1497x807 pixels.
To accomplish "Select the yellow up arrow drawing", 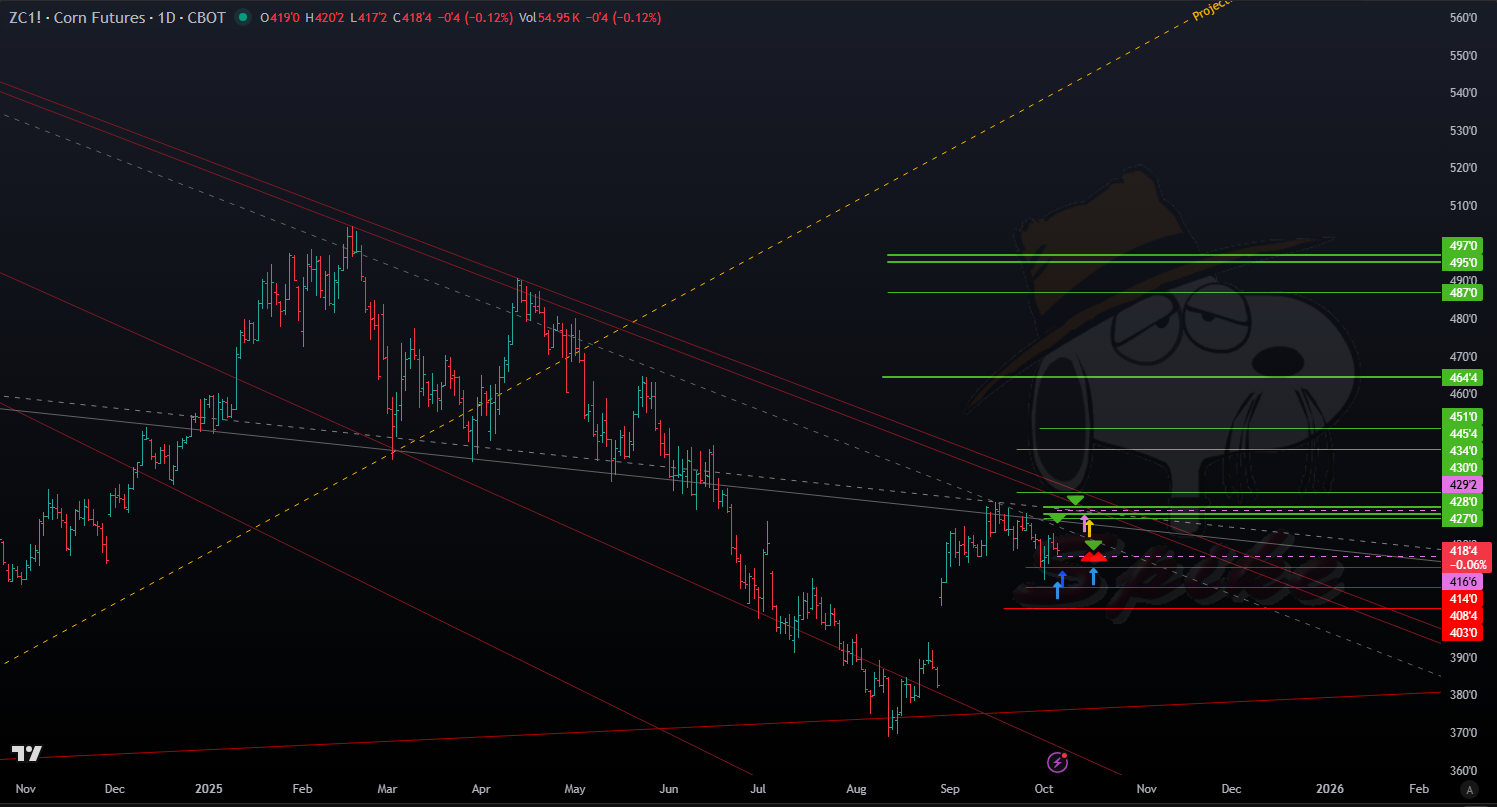I will (1090, 528).
